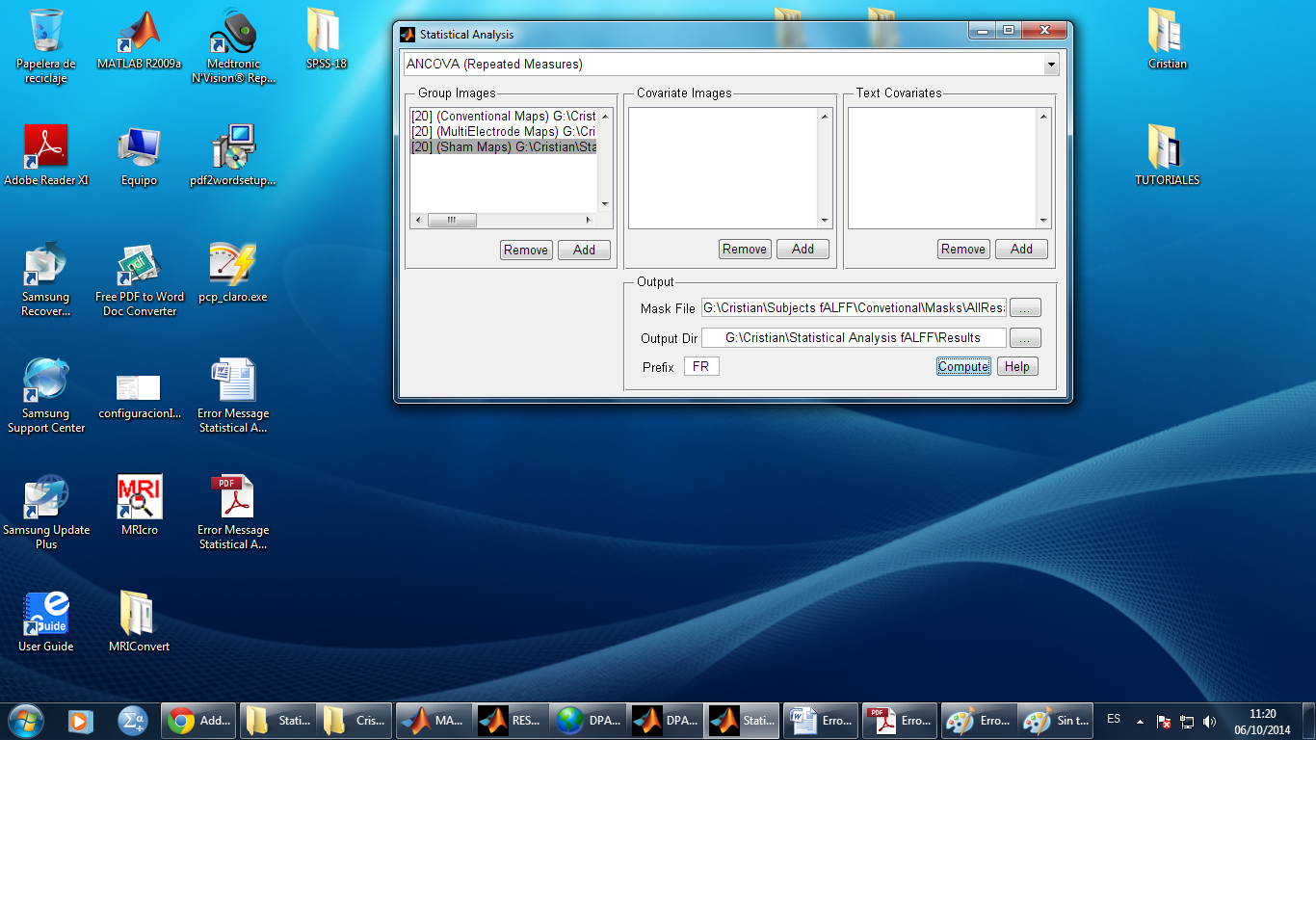Click the Help button in Statistical Analysis

pos(1017,366)
